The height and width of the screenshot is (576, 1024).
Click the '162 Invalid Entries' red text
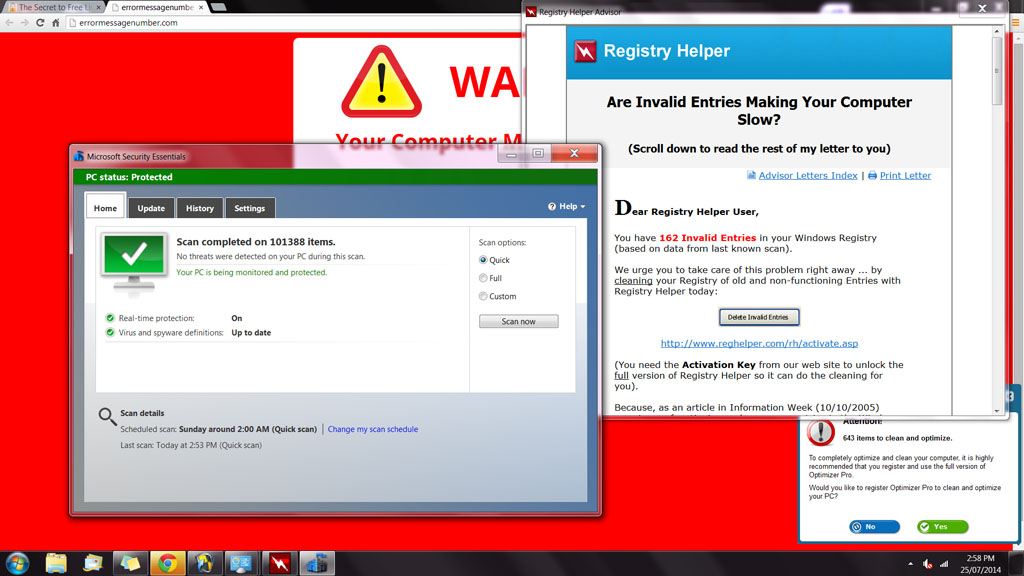tap(707, 238)
